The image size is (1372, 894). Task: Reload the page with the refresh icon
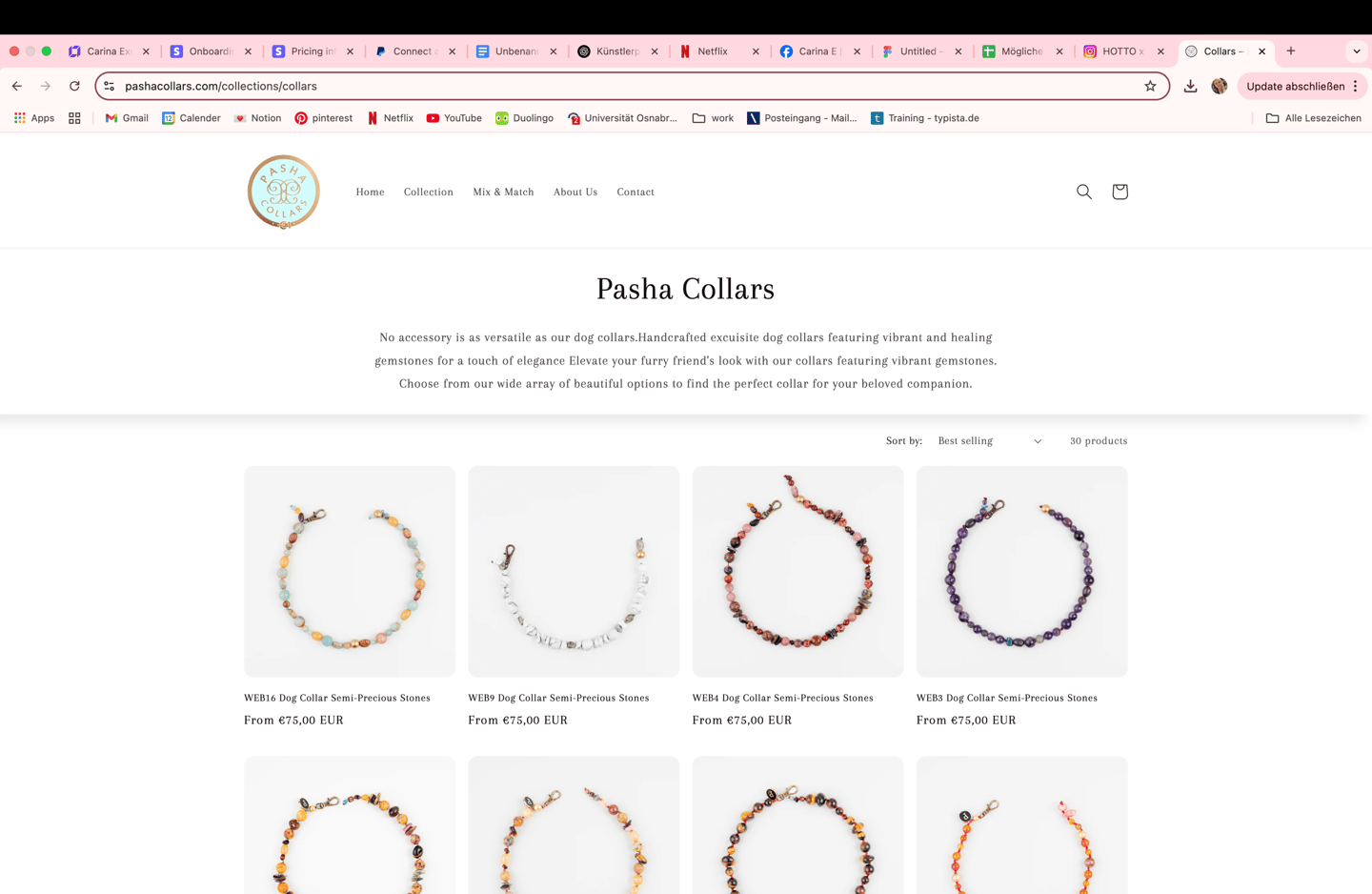(74, 86)
